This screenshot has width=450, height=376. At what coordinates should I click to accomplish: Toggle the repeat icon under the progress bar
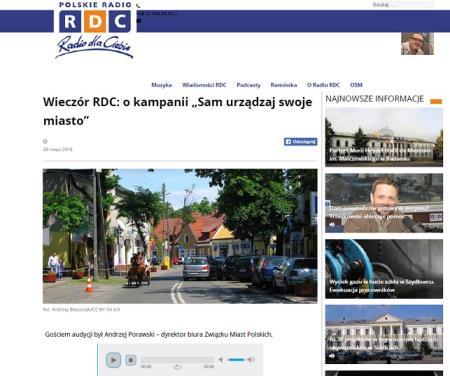pyautogui.click(x=177, y=367)
